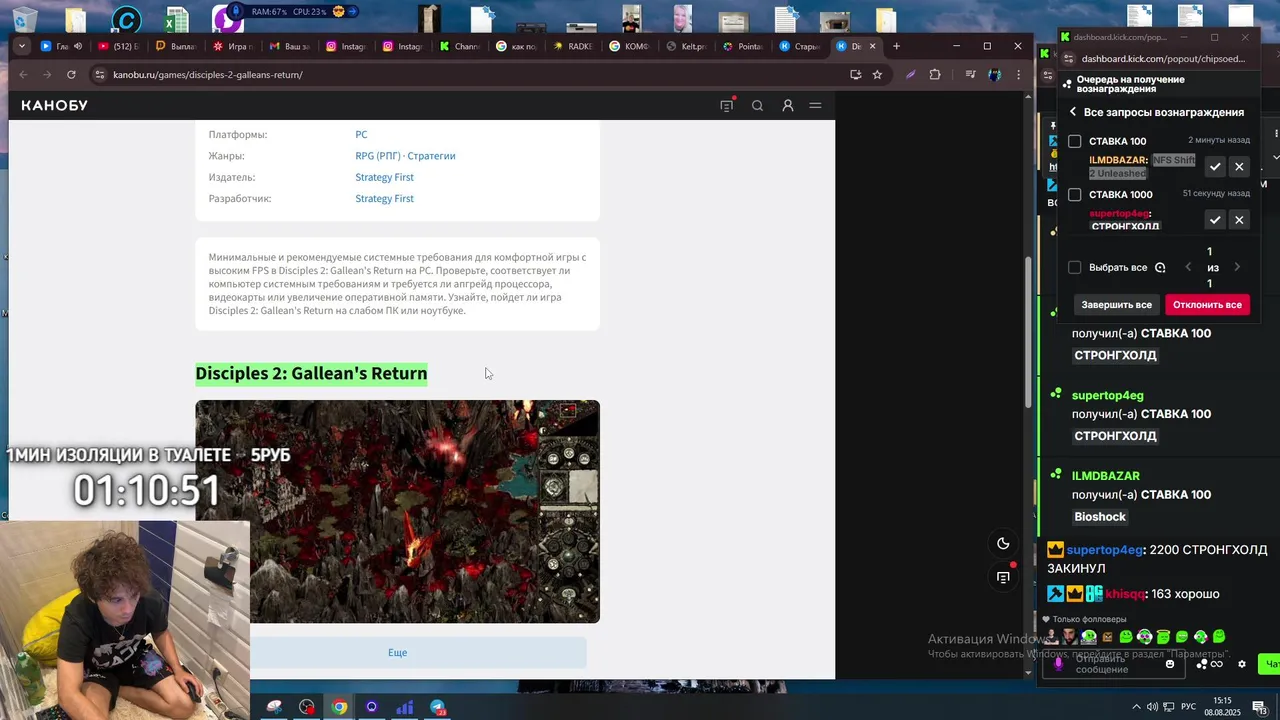Go to next page of requests
1280x720 pixels.
click(1237, 267)
